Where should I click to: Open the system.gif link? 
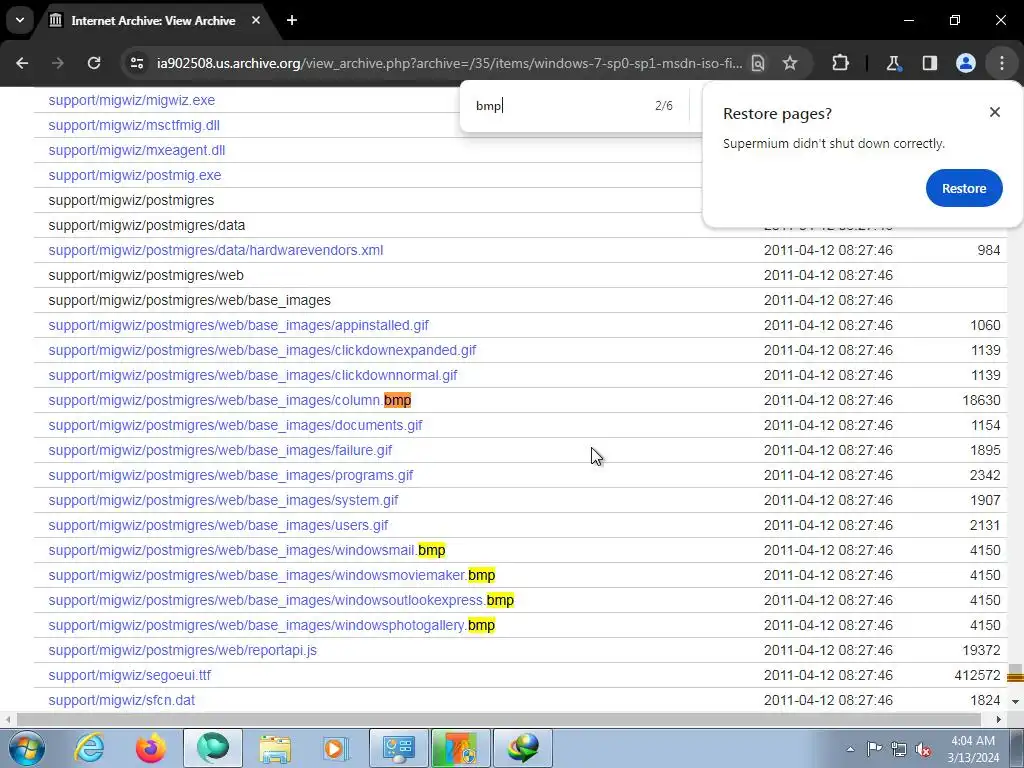point(223,500)
